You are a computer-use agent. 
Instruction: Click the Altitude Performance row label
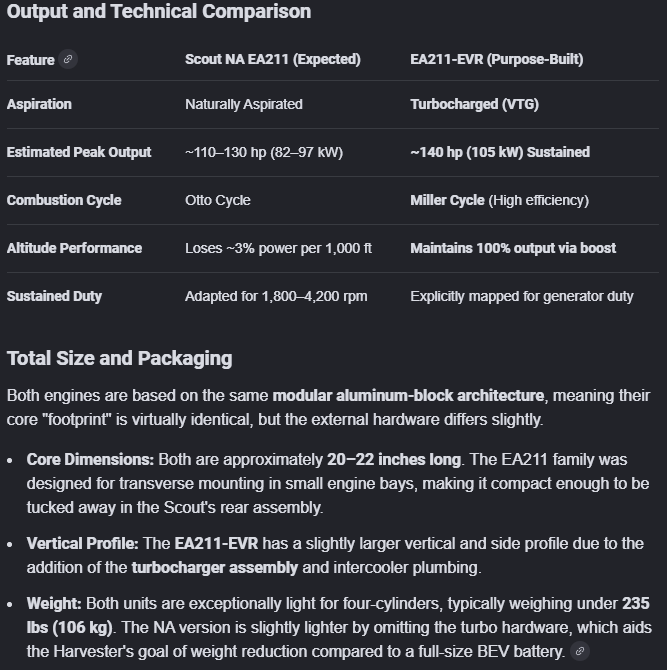click(74, 248)
